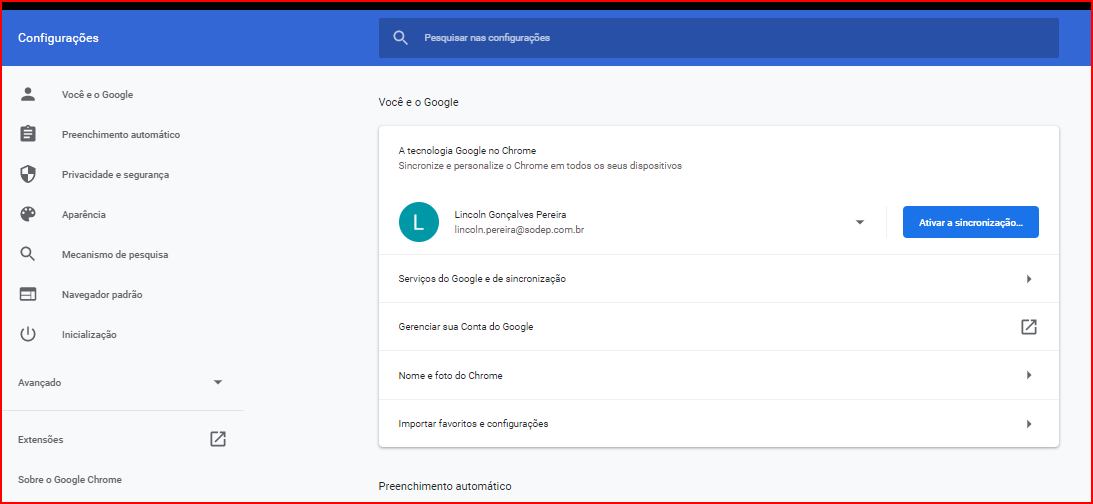The image size is (1093, 504).
Task: Click the Você e o Google heading above the card
Action: pos(418,102)
